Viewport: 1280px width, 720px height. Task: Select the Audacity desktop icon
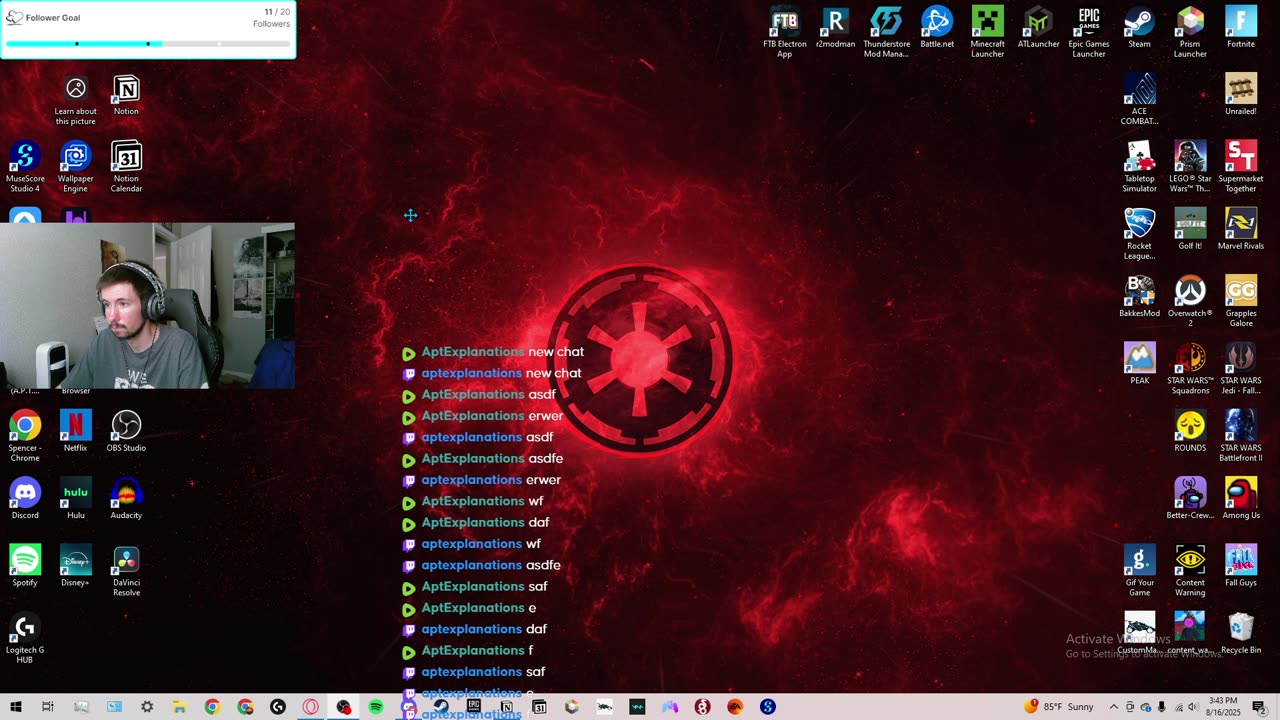(x=126, y=498)
